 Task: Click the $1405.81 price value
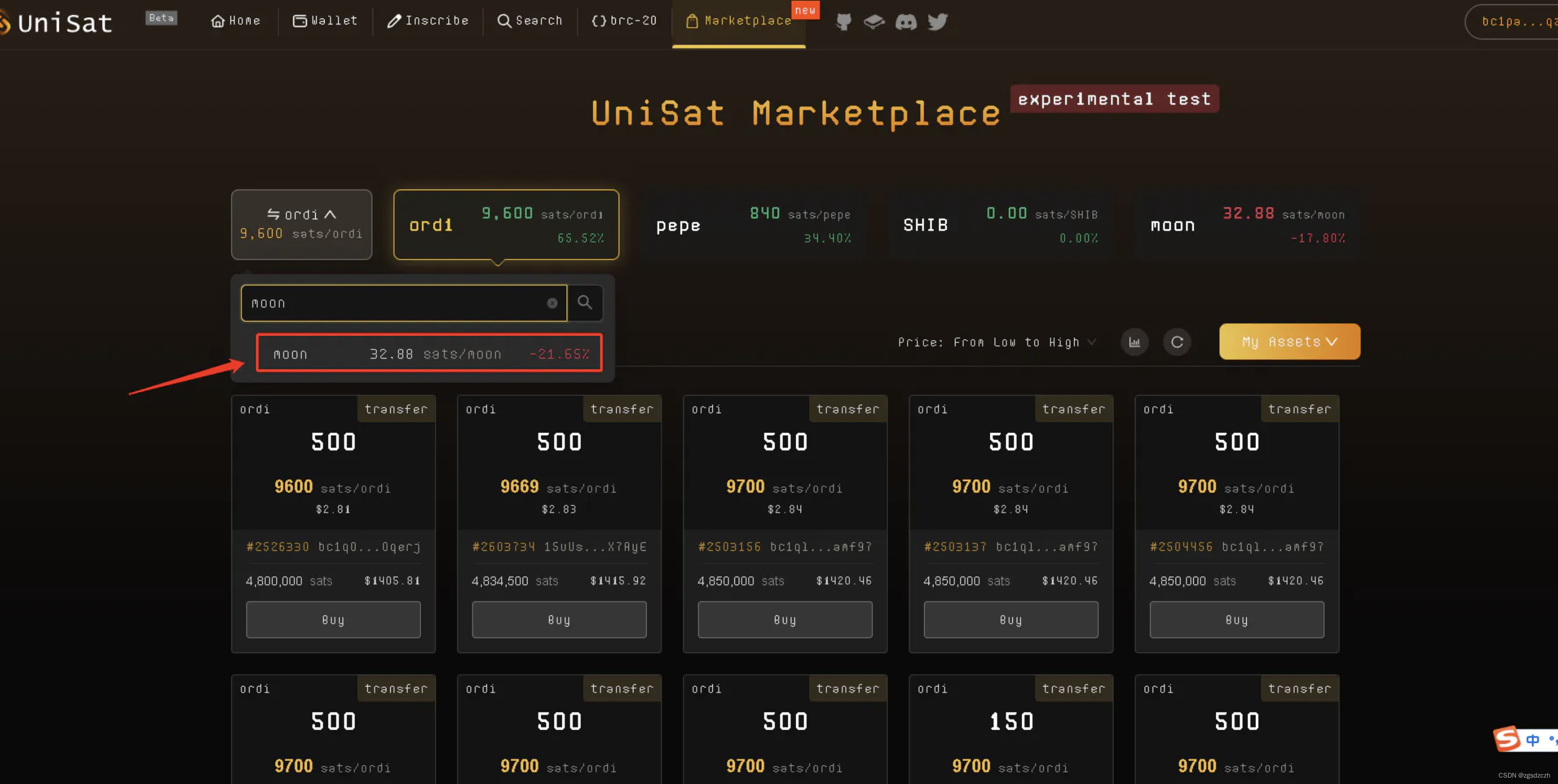(x=392, y=580)
